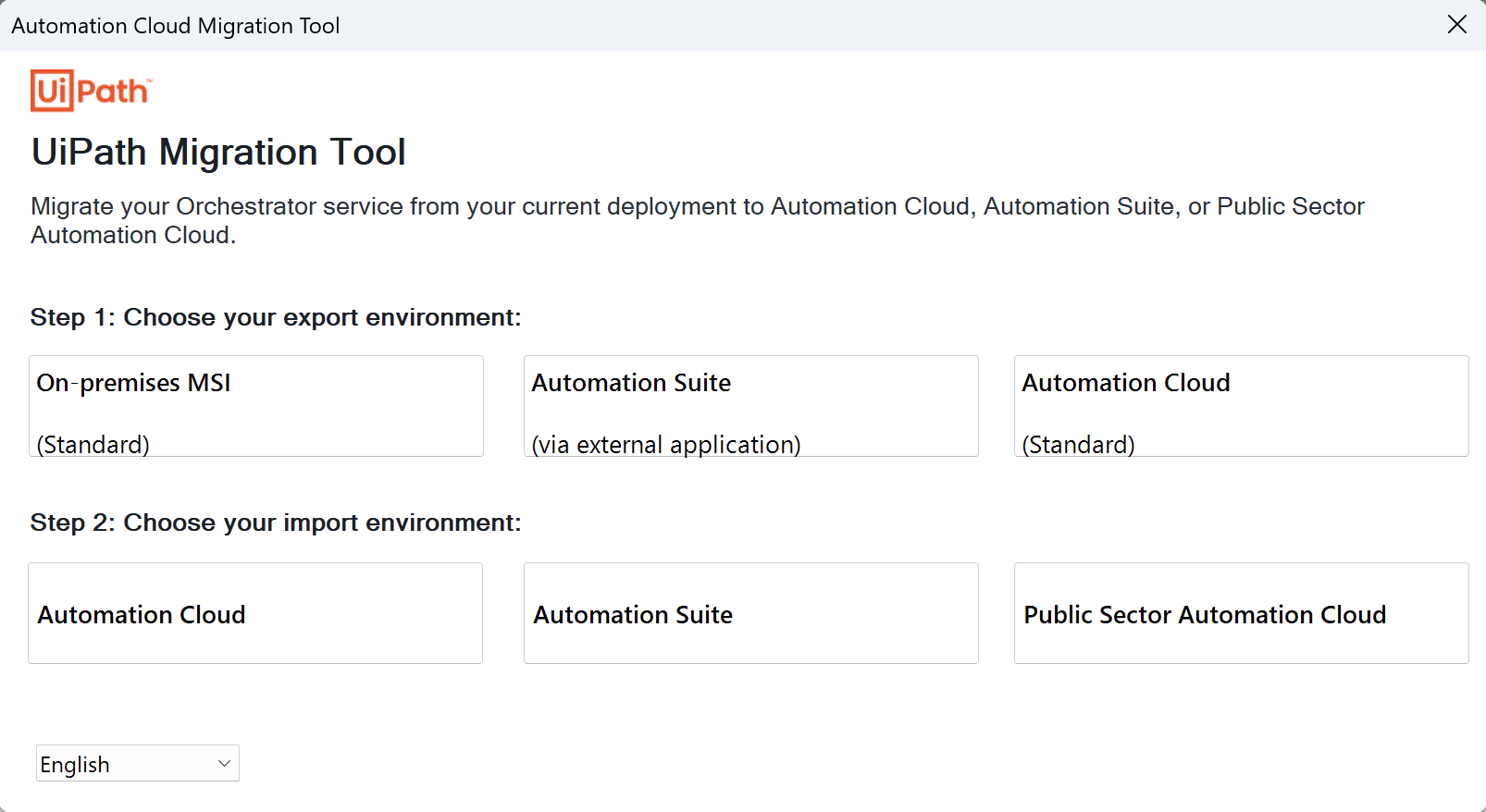The height and width of the screenshot is (812, 1486).
Task: Close the Automation Cloud Migration Tool window
Action: point(1457,25)
